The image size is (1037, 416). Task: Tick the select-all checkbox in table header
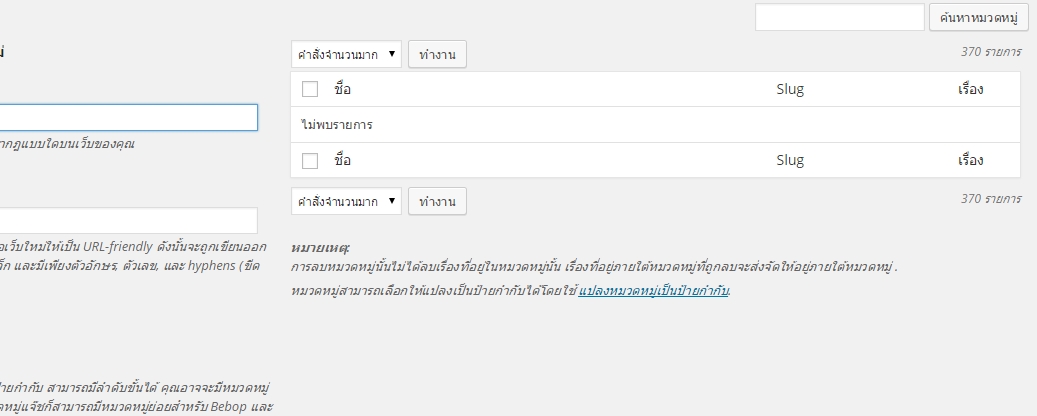pos(310,89)
